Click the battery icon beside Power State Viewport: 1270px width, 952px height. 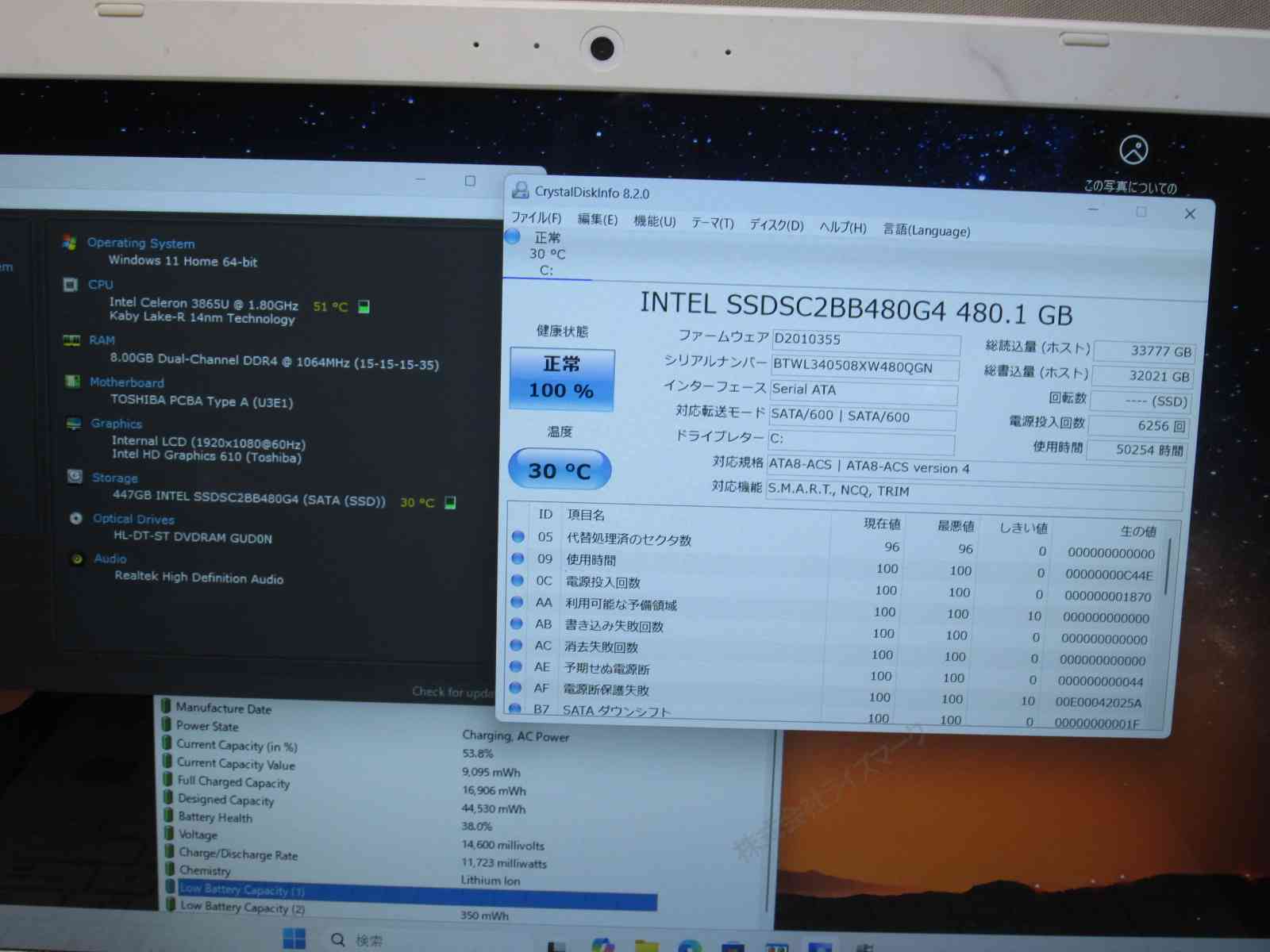coord(167,724)
